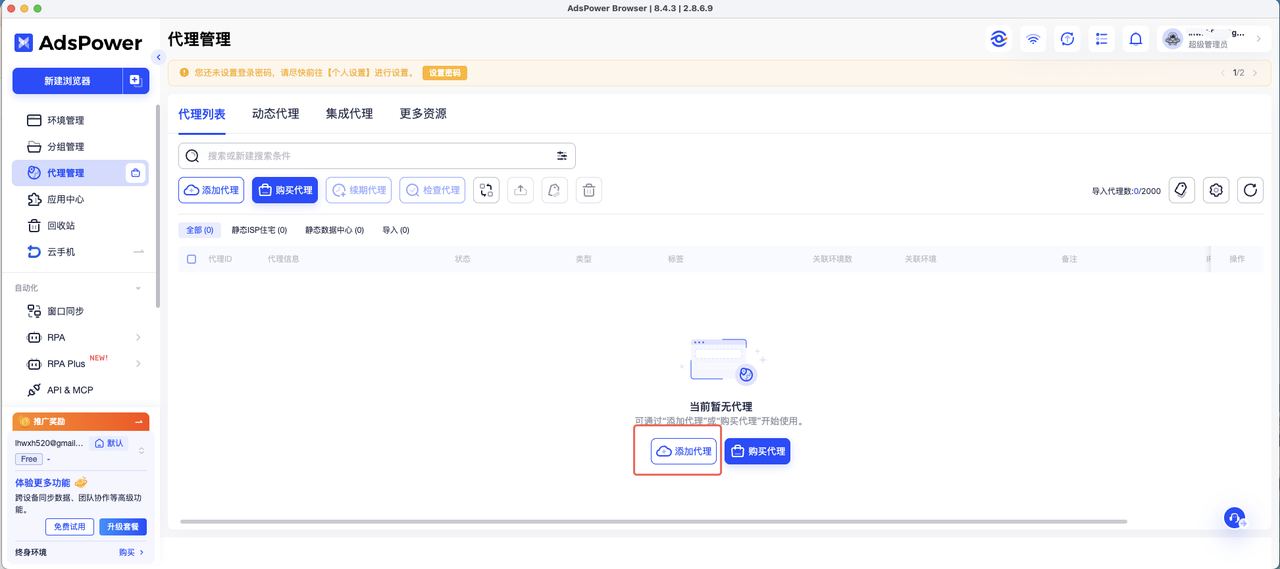1280x569 pixels.
Task: Click the Wi-Fi network icon in the top bar
Action: click(1033, 39)
